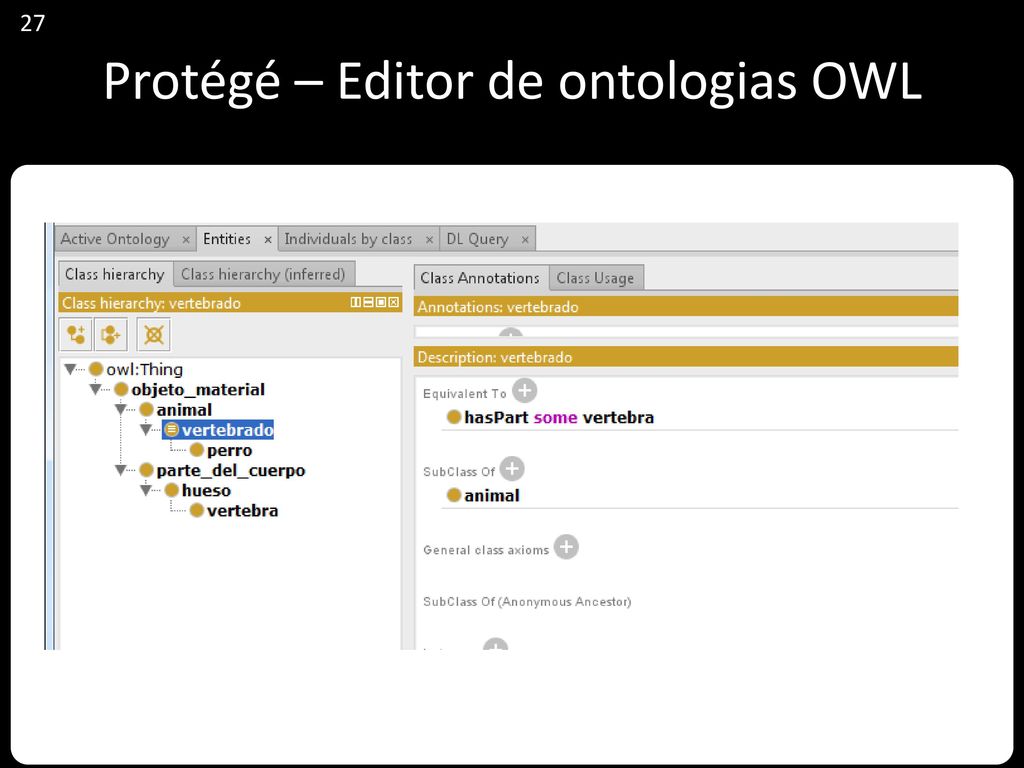Click the float view icon in Class hierarchy header
Screen dimensions: 1024x768
coord(380,302)
